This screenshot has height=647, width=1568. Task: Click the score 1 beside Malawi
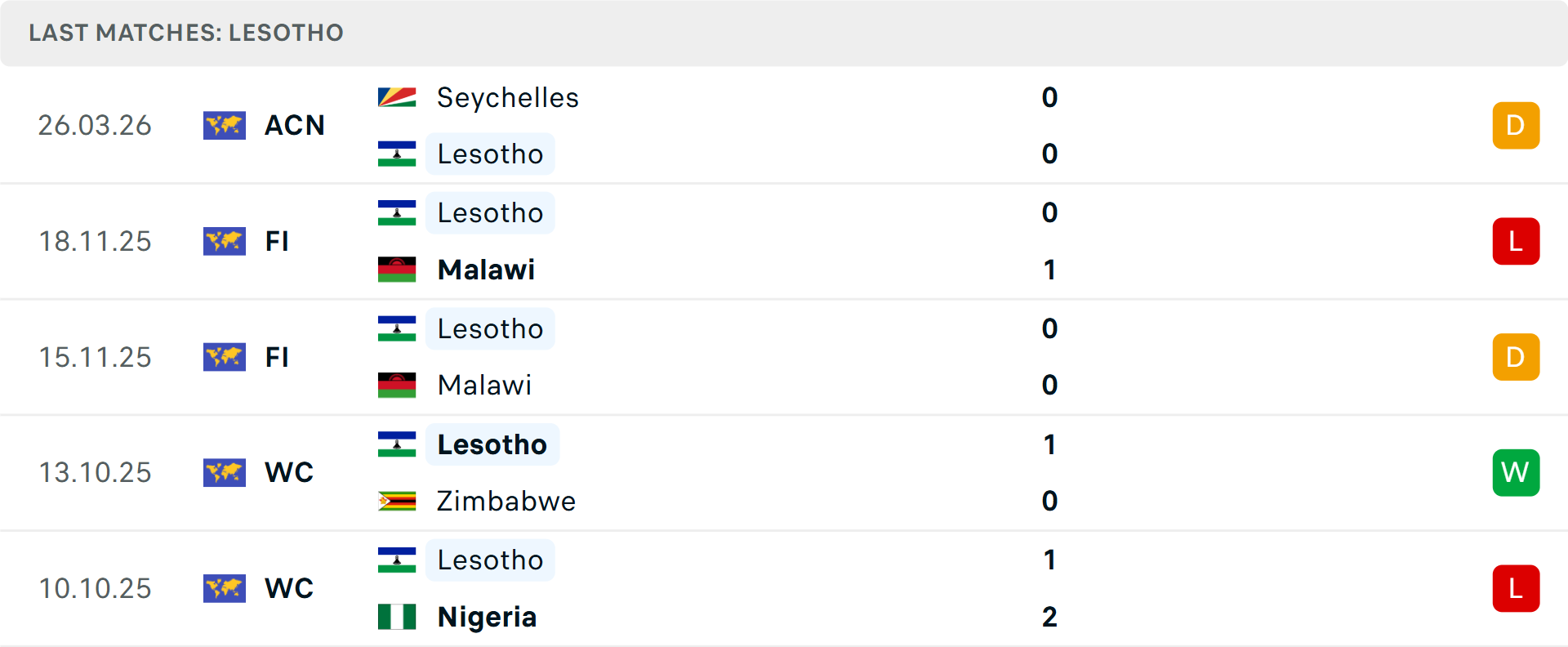[x=1049, y=270]
